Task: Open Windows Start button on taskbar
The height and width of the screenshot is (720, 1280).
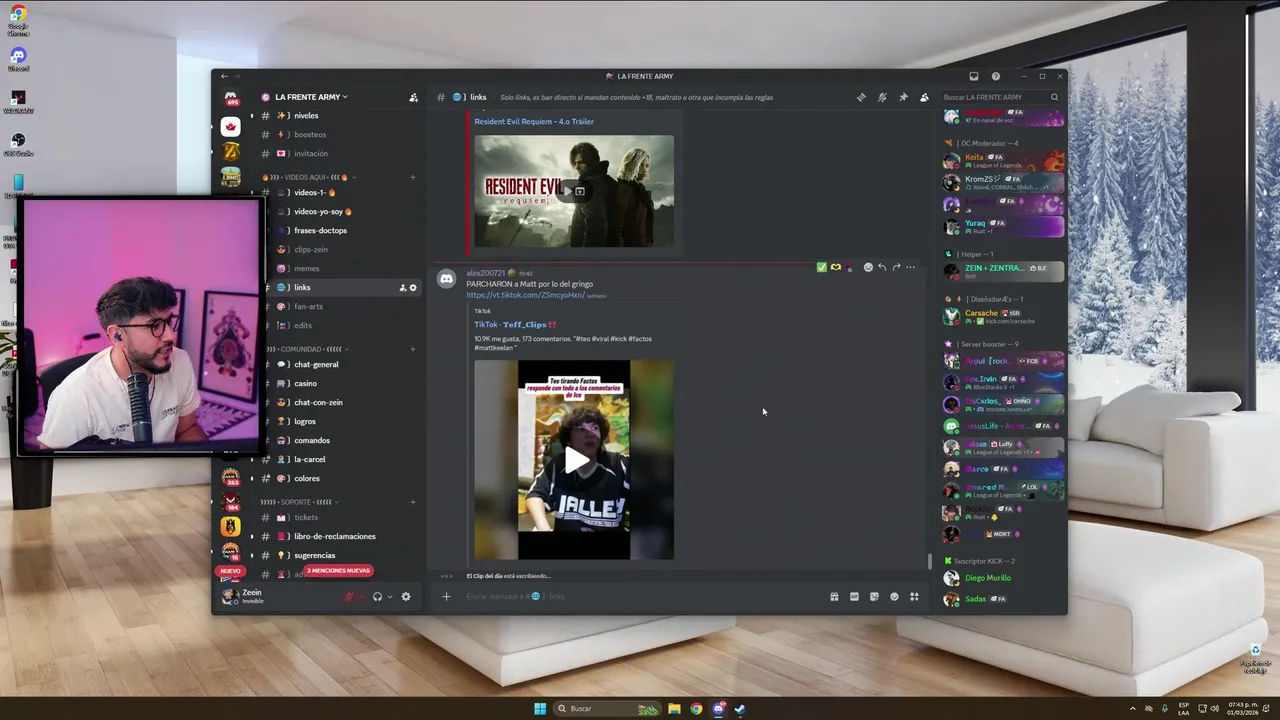Action: [540, 709]
